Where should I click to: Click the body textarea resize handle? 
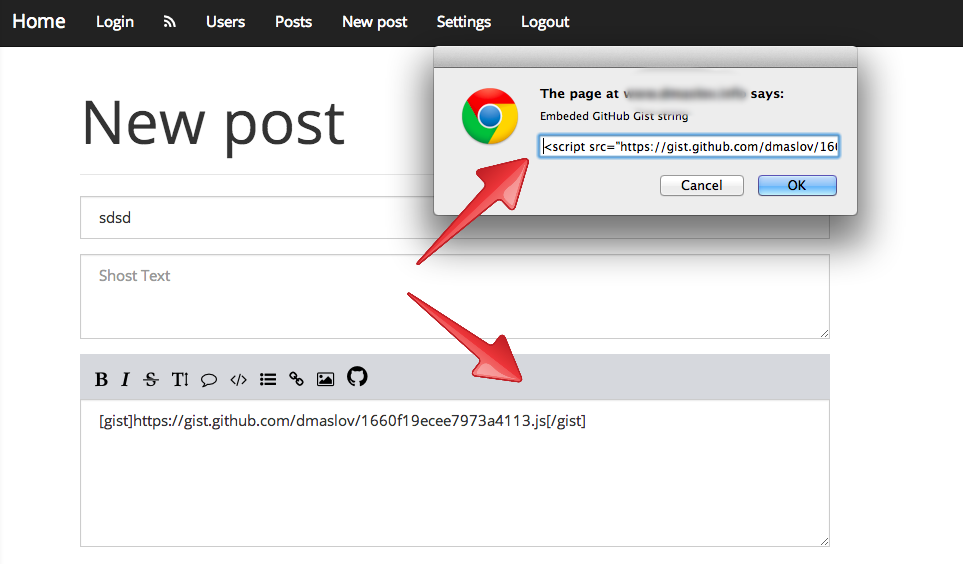[824, 541]
